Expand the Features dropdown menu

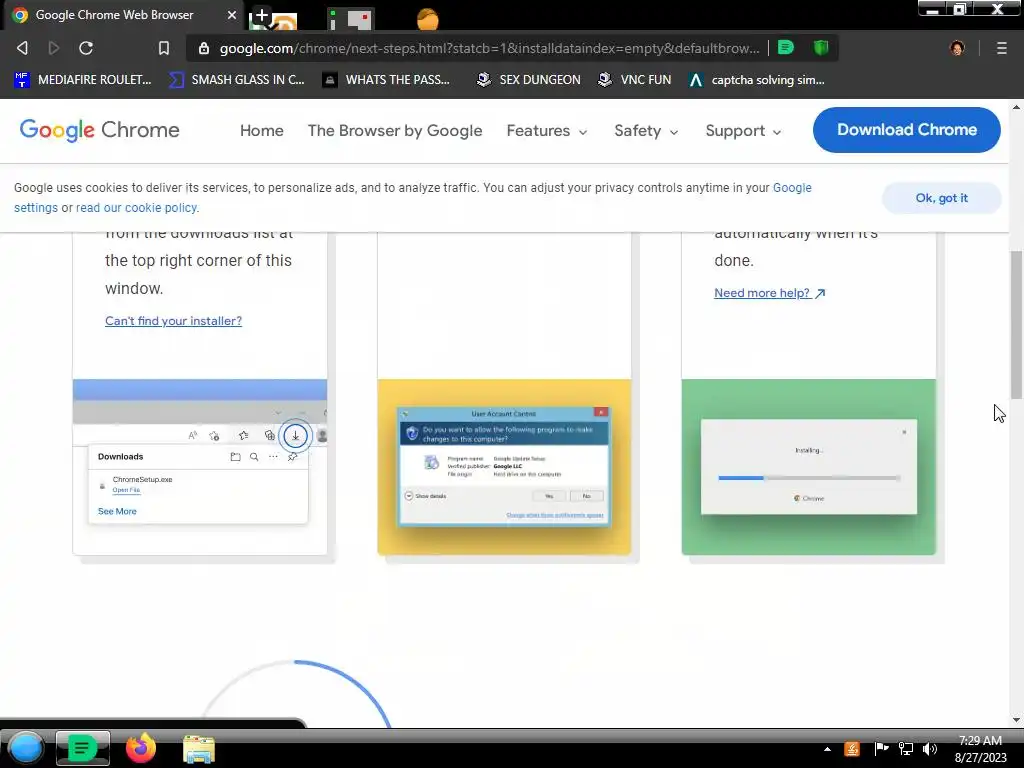tap(547, 131)
